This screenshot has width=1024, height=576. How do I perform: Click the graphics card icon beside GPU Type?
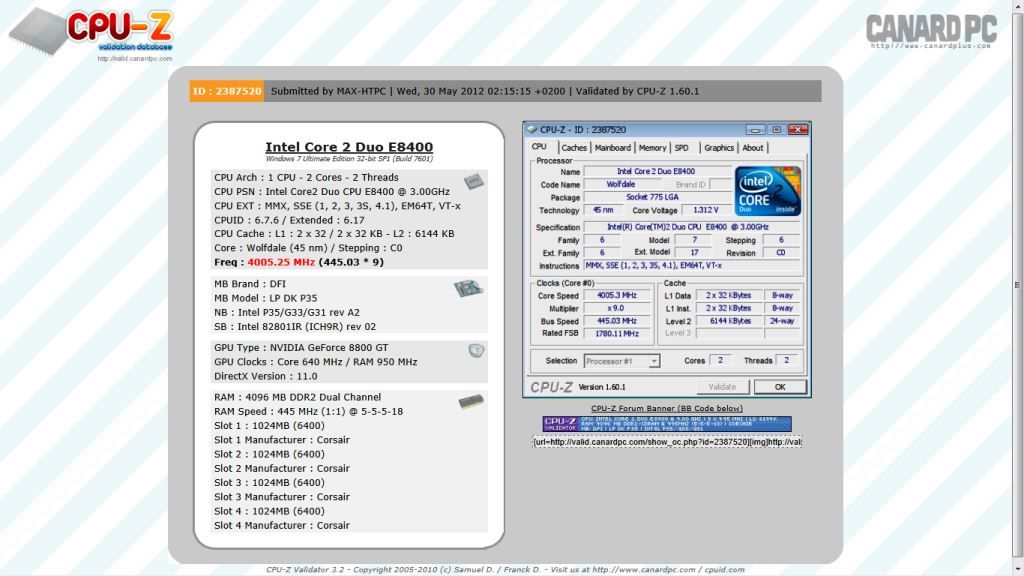476,350
